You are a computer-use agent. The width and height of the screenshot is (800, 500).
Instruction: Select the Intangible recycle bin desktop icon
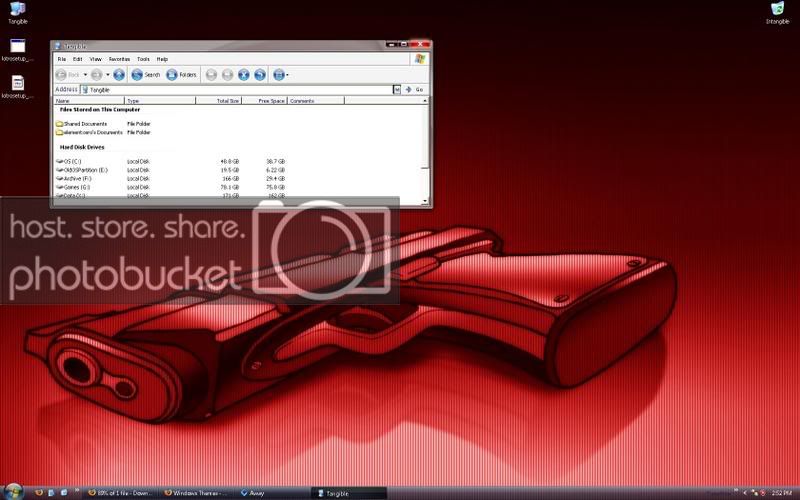pyautogui.click(x=777, y=13)
